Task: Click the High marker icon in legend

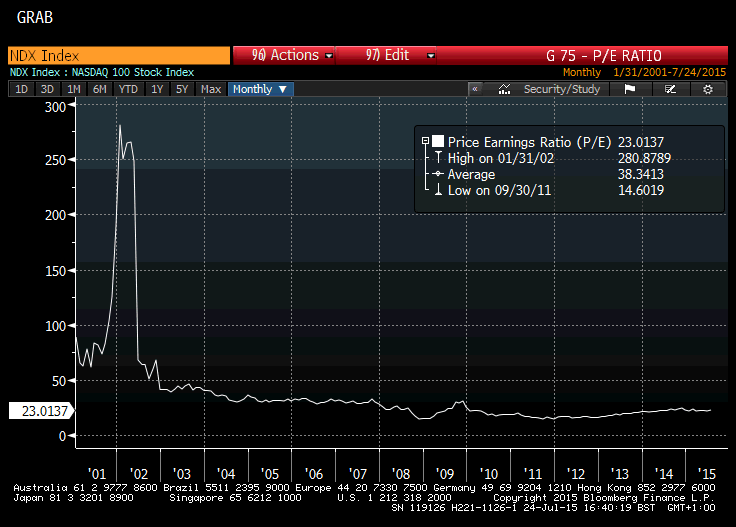Action: [438, 158]
